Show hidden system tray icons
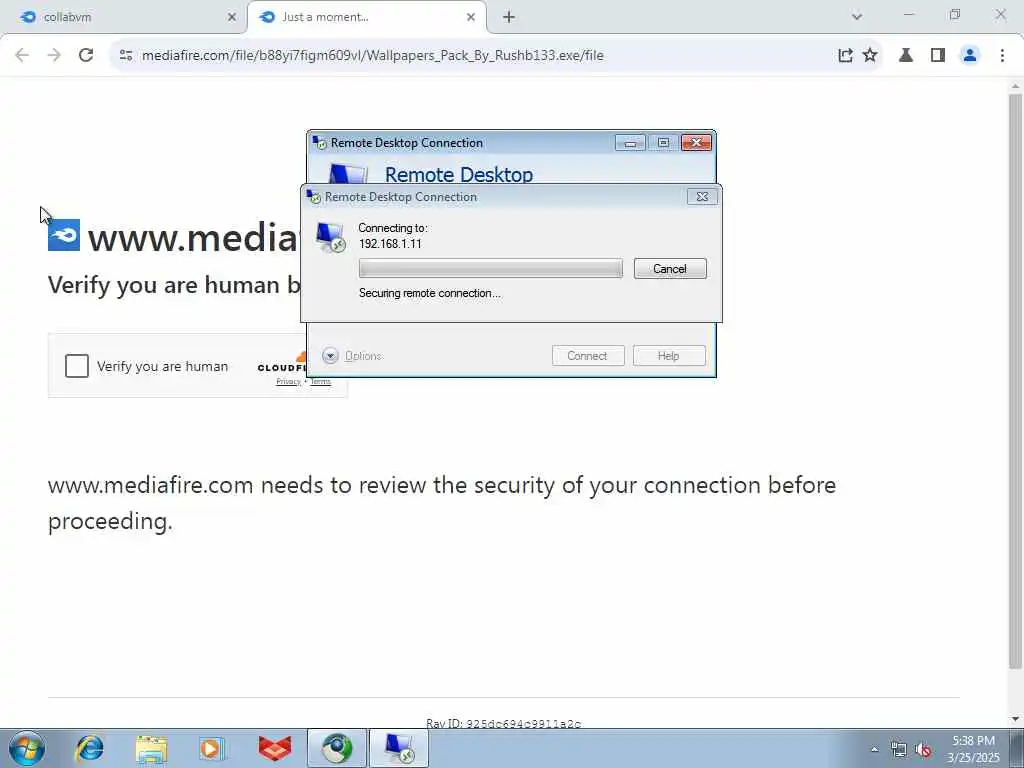The height and width of the screenshot is (768, 1024). point(874,750)
